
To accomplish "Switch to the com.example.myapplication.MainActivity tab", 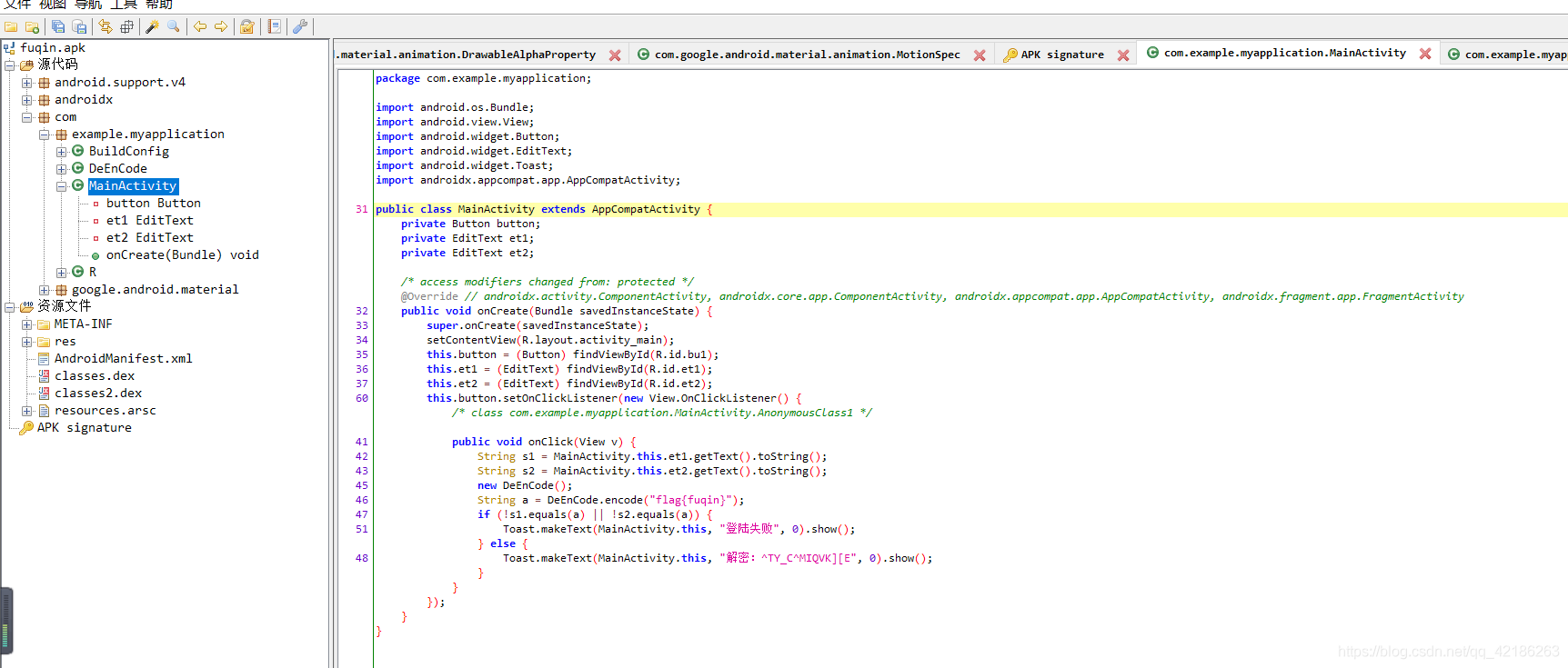I will [x=1284, y=53].
